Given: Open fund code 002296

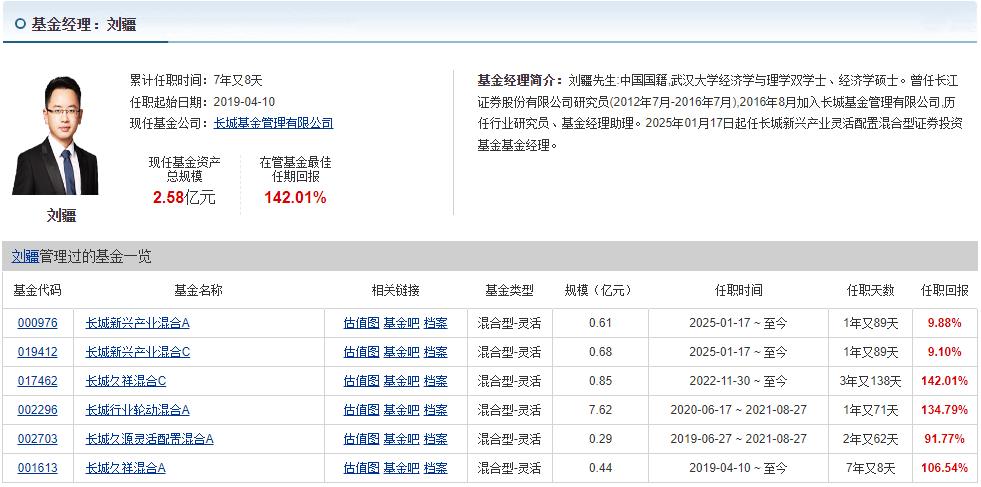Looking at the screenshot, I should [x=38, y=410].
